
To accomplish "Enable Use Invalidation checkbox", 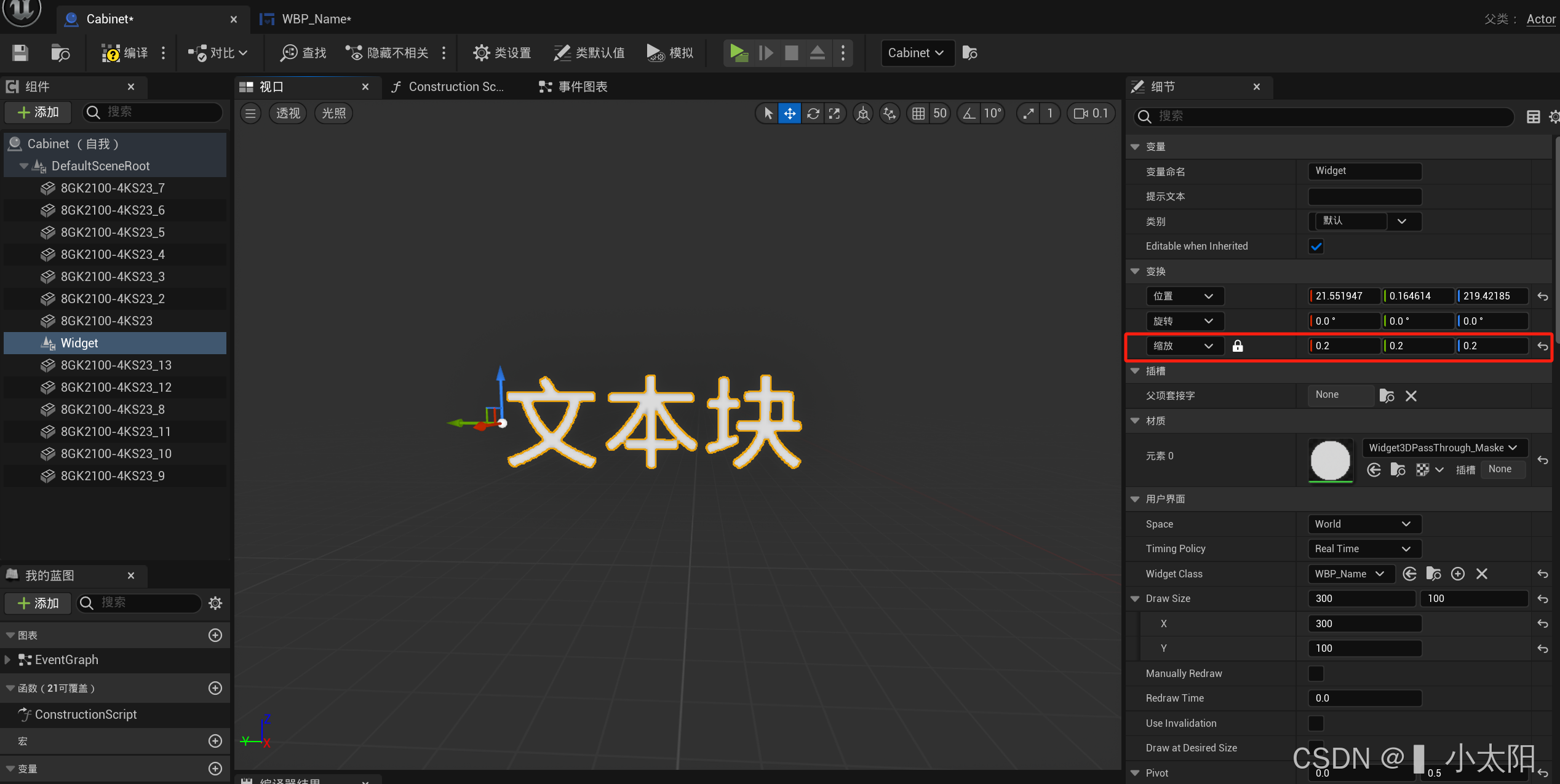I will tap(1316, 723).
